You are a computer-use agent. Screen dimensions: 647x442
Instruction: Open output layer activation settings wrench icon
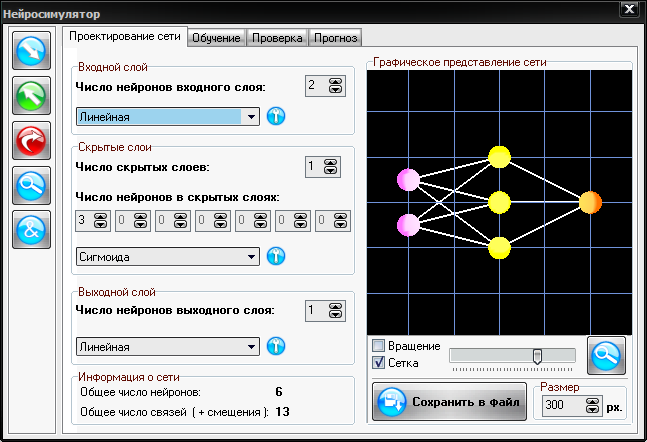tap(276, 347)
